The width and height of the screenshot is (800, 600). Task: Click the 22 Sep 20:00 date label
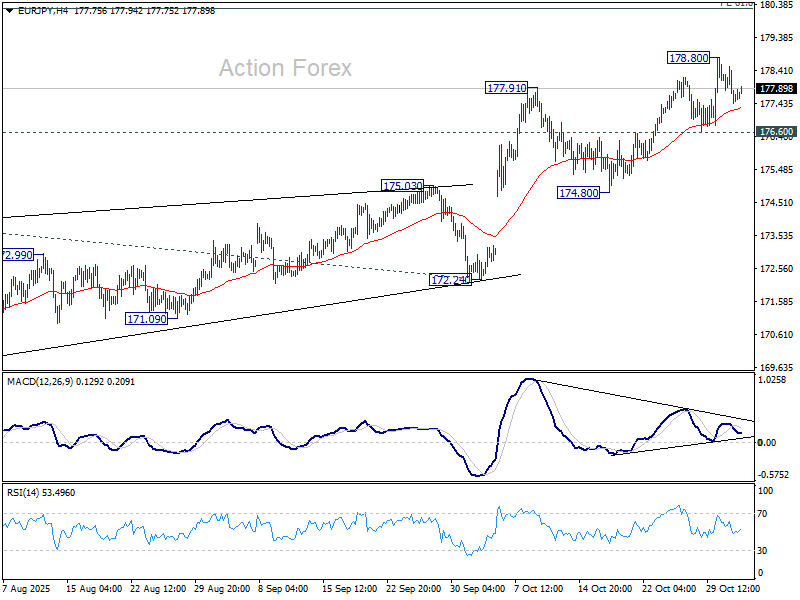click(413, 588)
